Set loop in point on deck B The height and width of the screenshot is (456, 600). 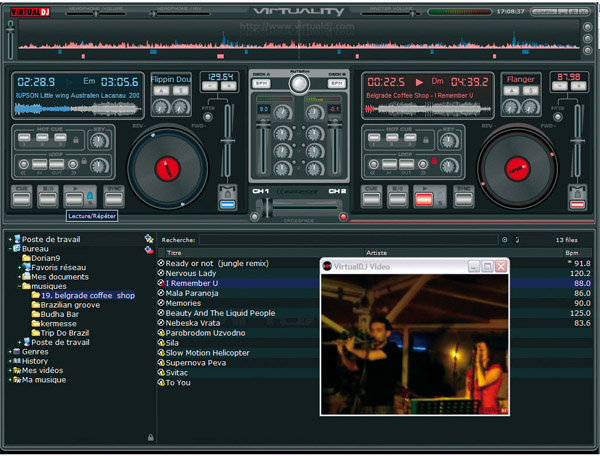(x=390, y=164)
